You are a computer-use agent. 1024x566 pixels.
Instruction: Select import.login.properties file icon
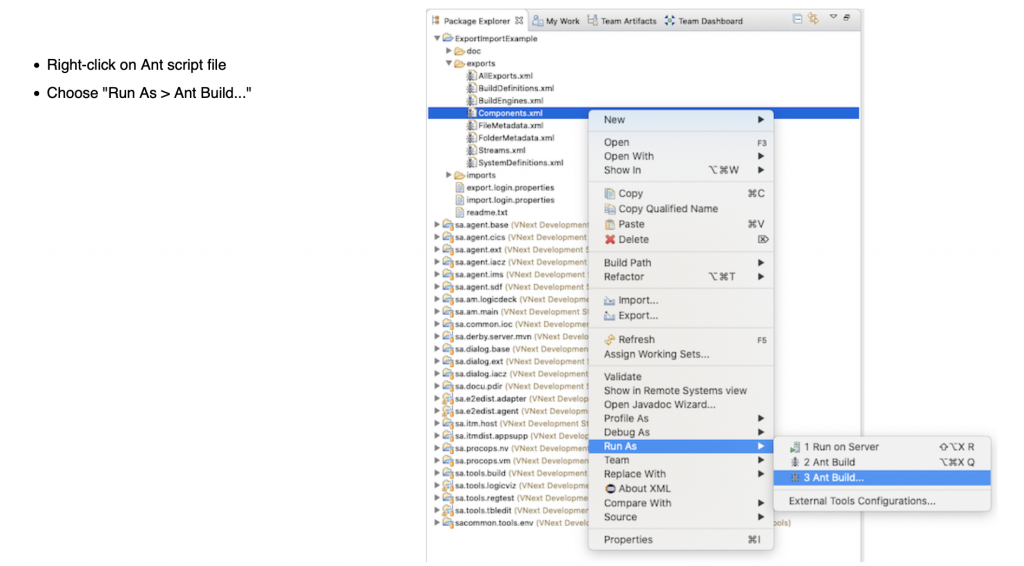point(460,200)
